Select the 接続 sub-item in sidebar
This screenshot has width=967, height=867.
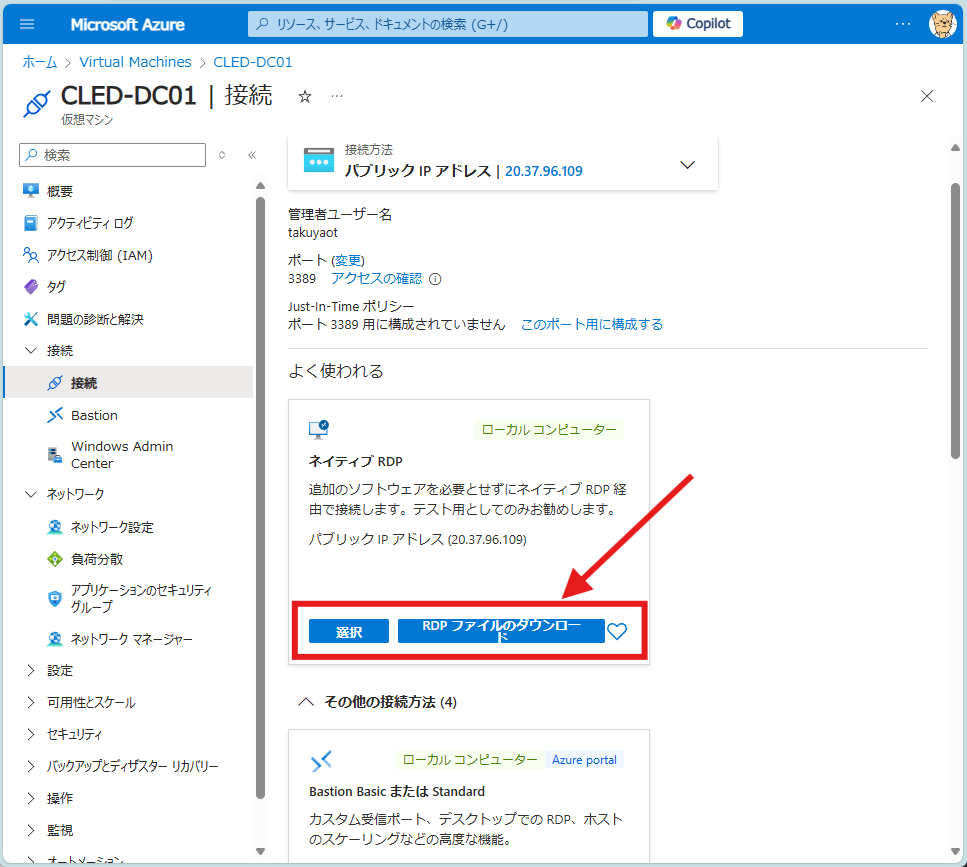130,382
